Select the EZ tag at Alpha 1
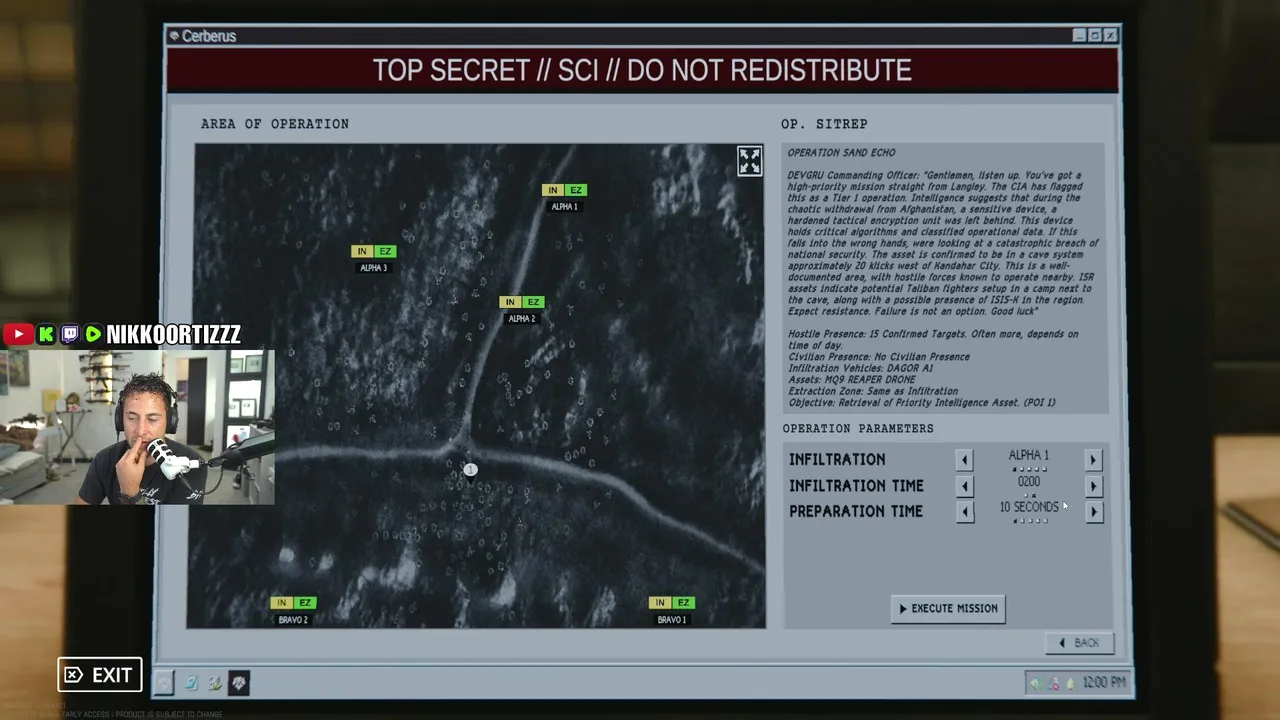 (575, 190)
